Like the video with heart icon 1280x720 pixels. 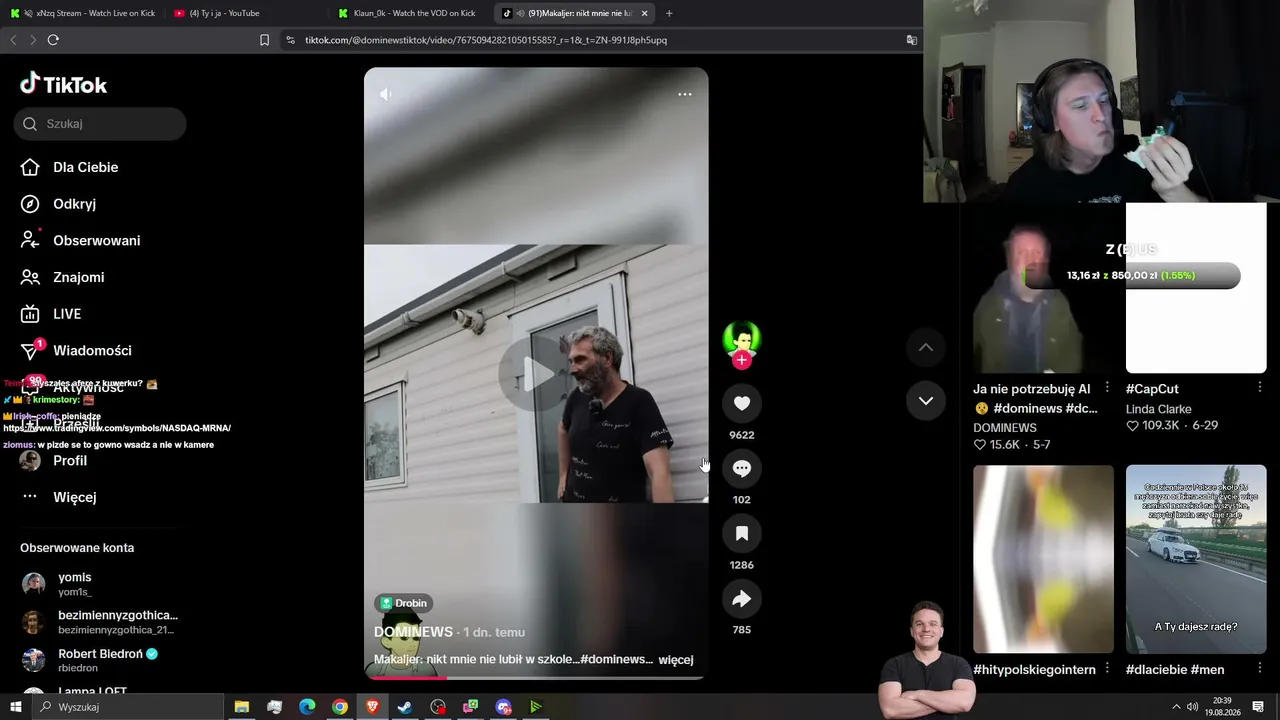click(742, 403)
